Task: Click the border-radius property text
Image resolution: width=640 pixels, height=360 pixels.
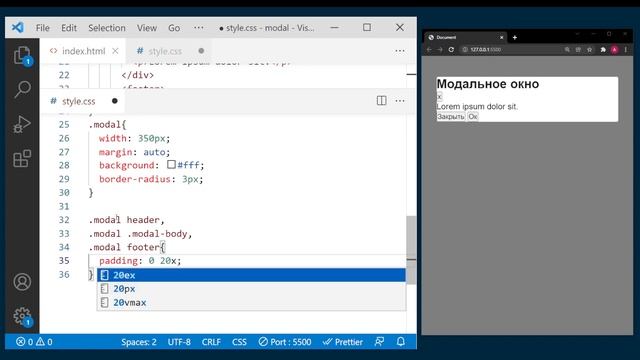Action: click(x=135, y=179)
